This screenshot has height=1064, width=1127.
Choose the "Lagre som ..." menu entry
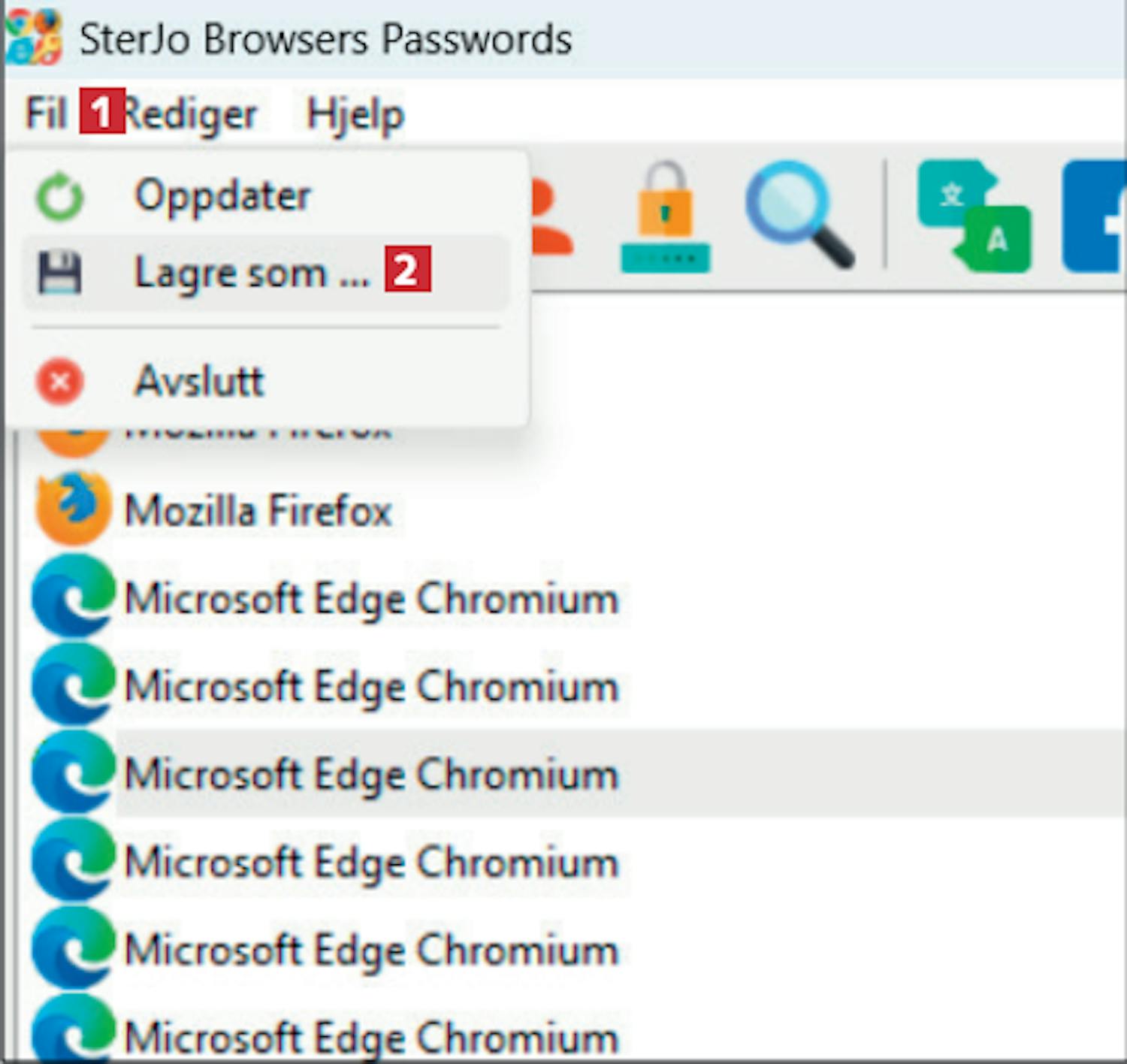click(x=252, y=272)
